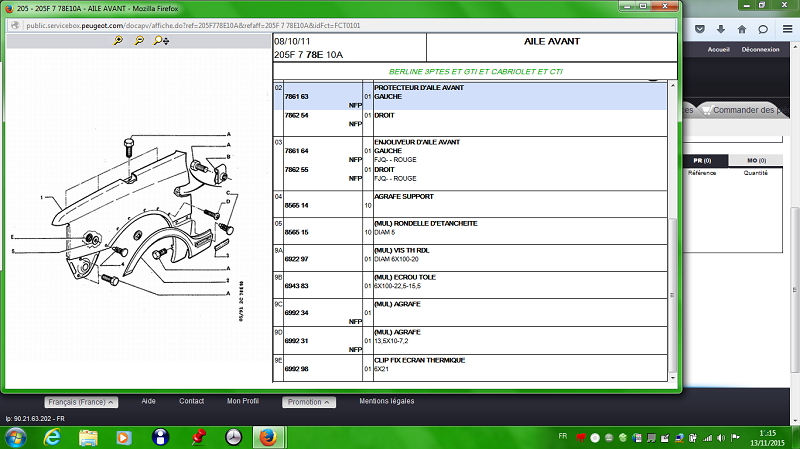Screen dimensions: 800x449
Task: Zoom in on the parts diagram
Action: 118,40
